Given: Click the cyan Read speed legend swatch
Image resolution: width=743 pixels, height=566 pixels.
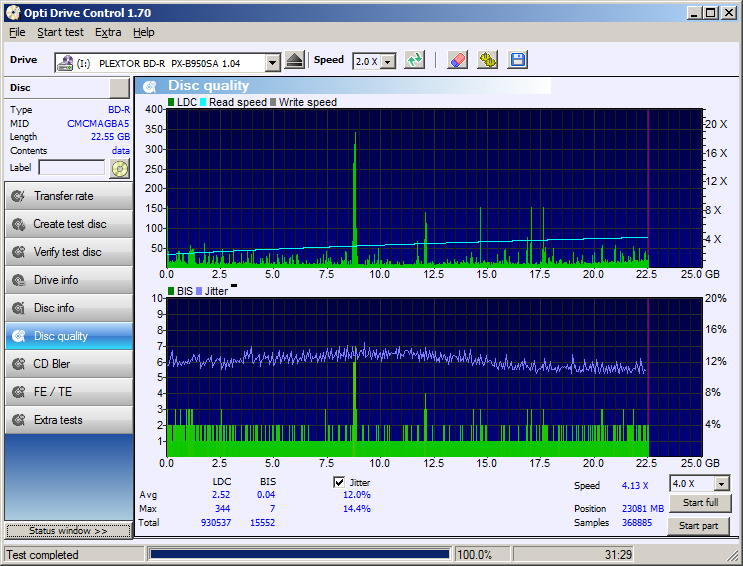Looking at the screenshot, I should pos(203,102).
